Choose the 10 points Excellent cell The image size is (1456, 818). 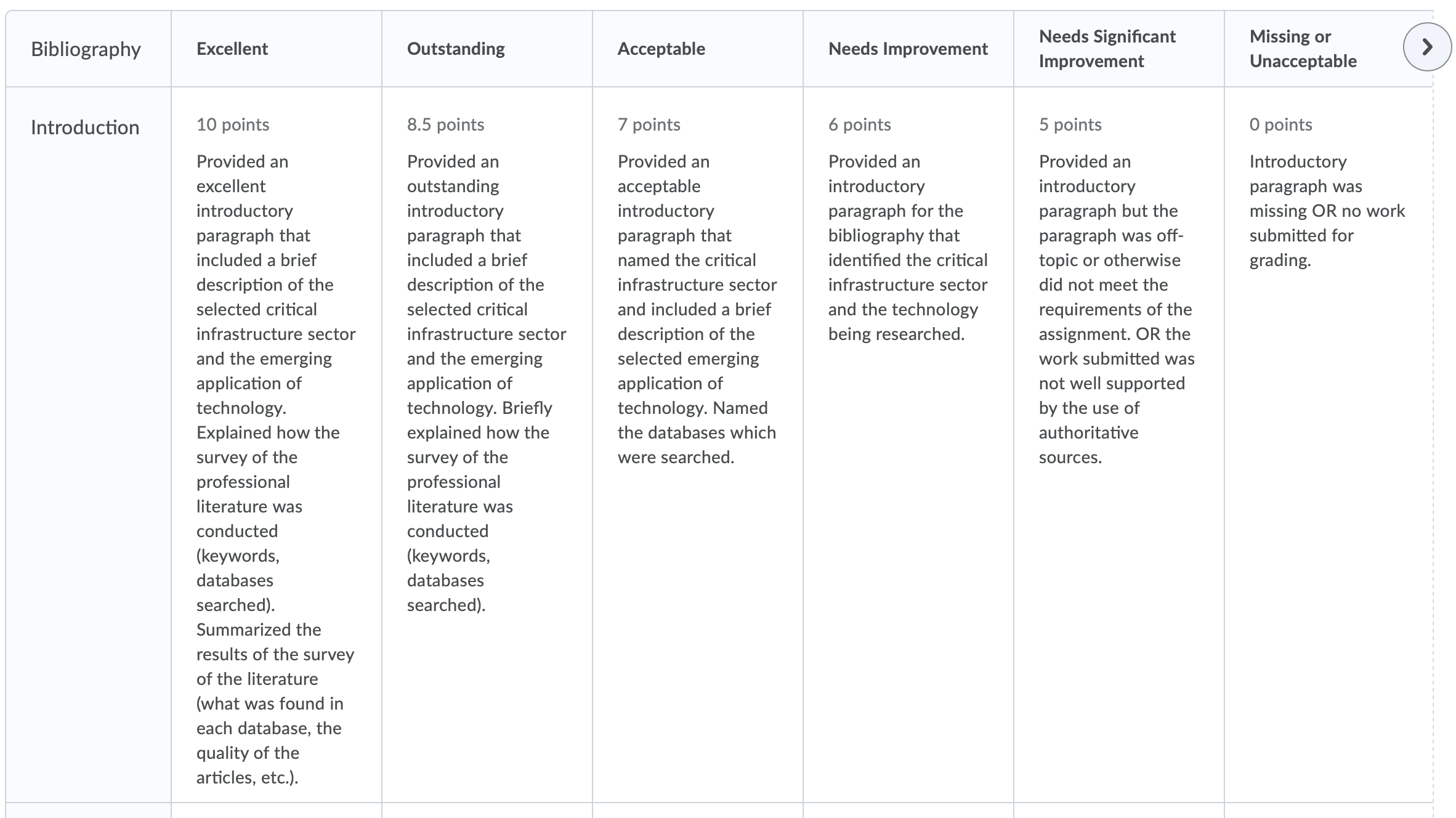[x=277, y=444]
